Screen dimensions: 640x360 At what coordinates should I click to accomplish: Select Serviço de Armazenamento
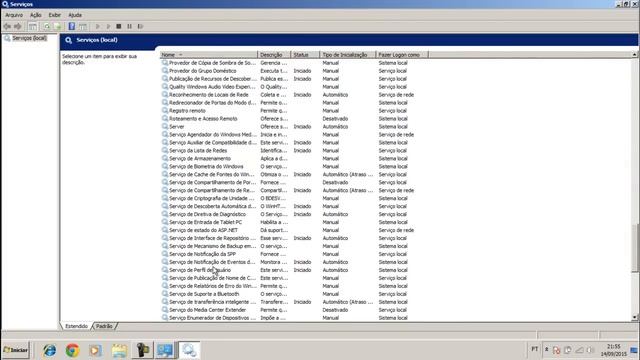tap(200, 158)
